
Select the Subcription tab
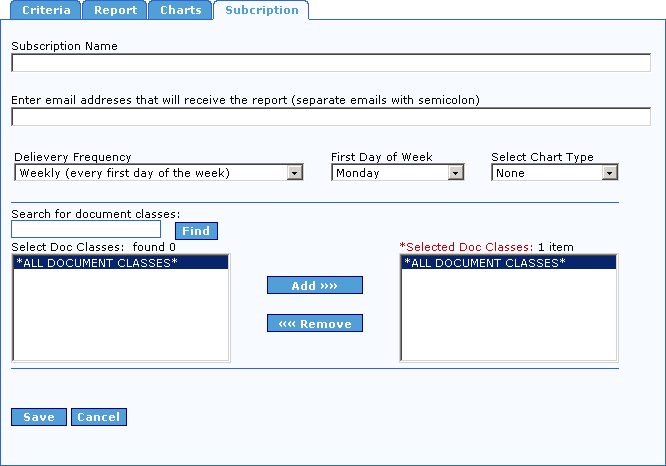coord(261,11)
